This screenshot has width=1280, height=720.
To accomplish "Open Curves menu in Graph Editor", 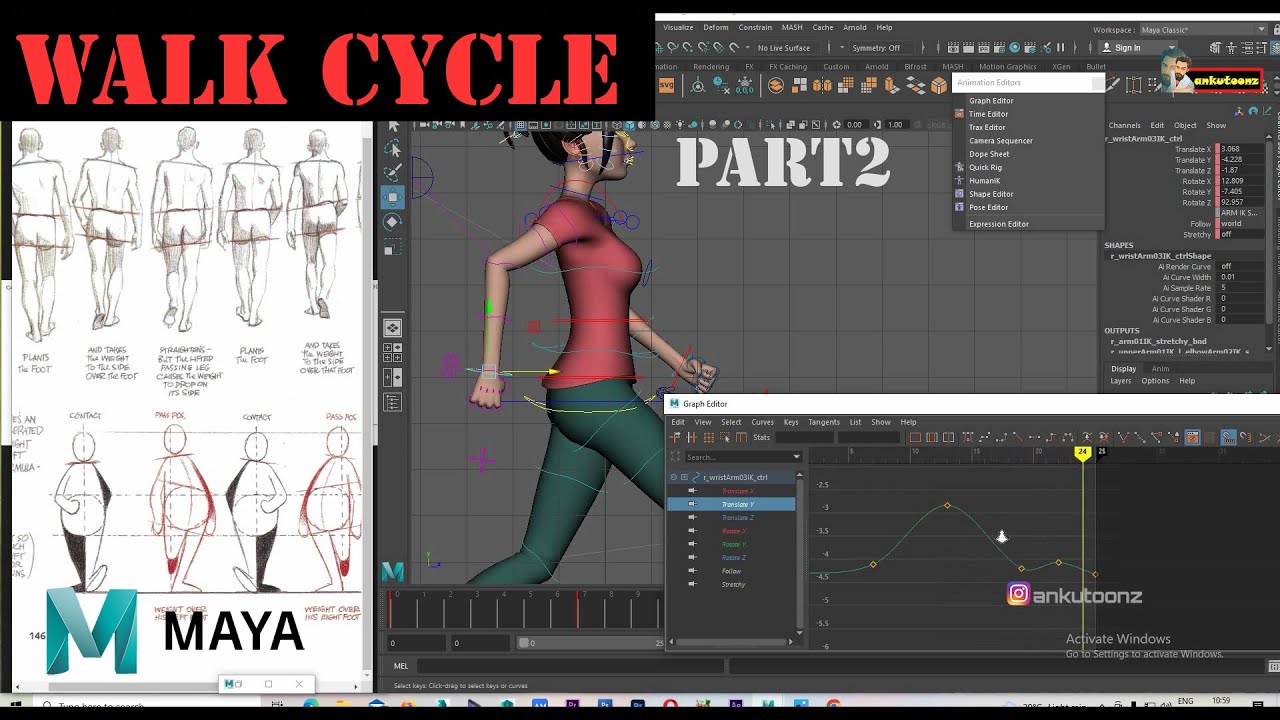I will [762, 422].
